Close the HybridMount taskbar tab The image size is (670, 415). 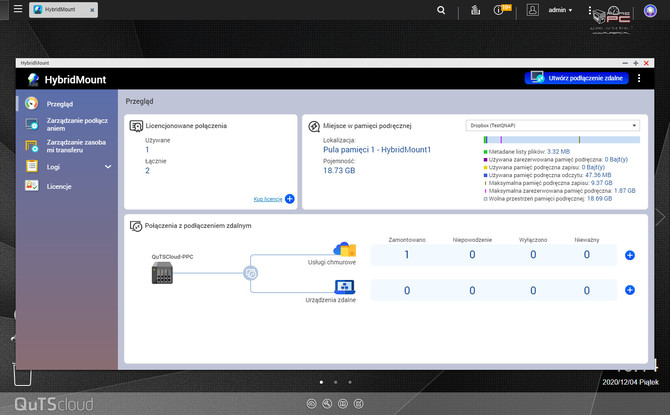click(x=92, y=10)
